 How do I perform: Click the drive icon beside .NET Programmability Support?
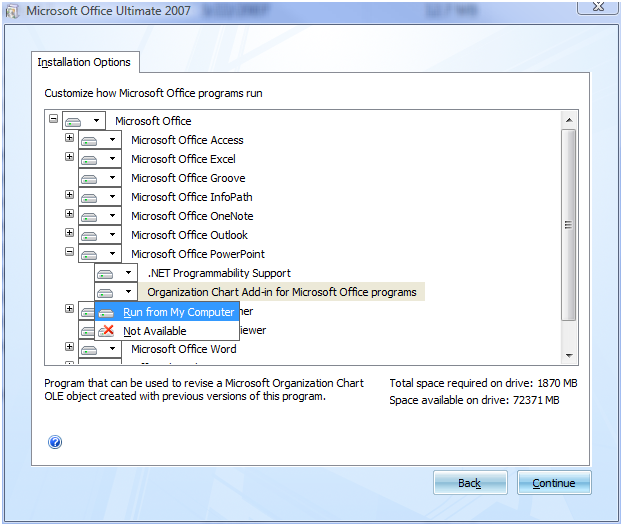tap(105, 274)
